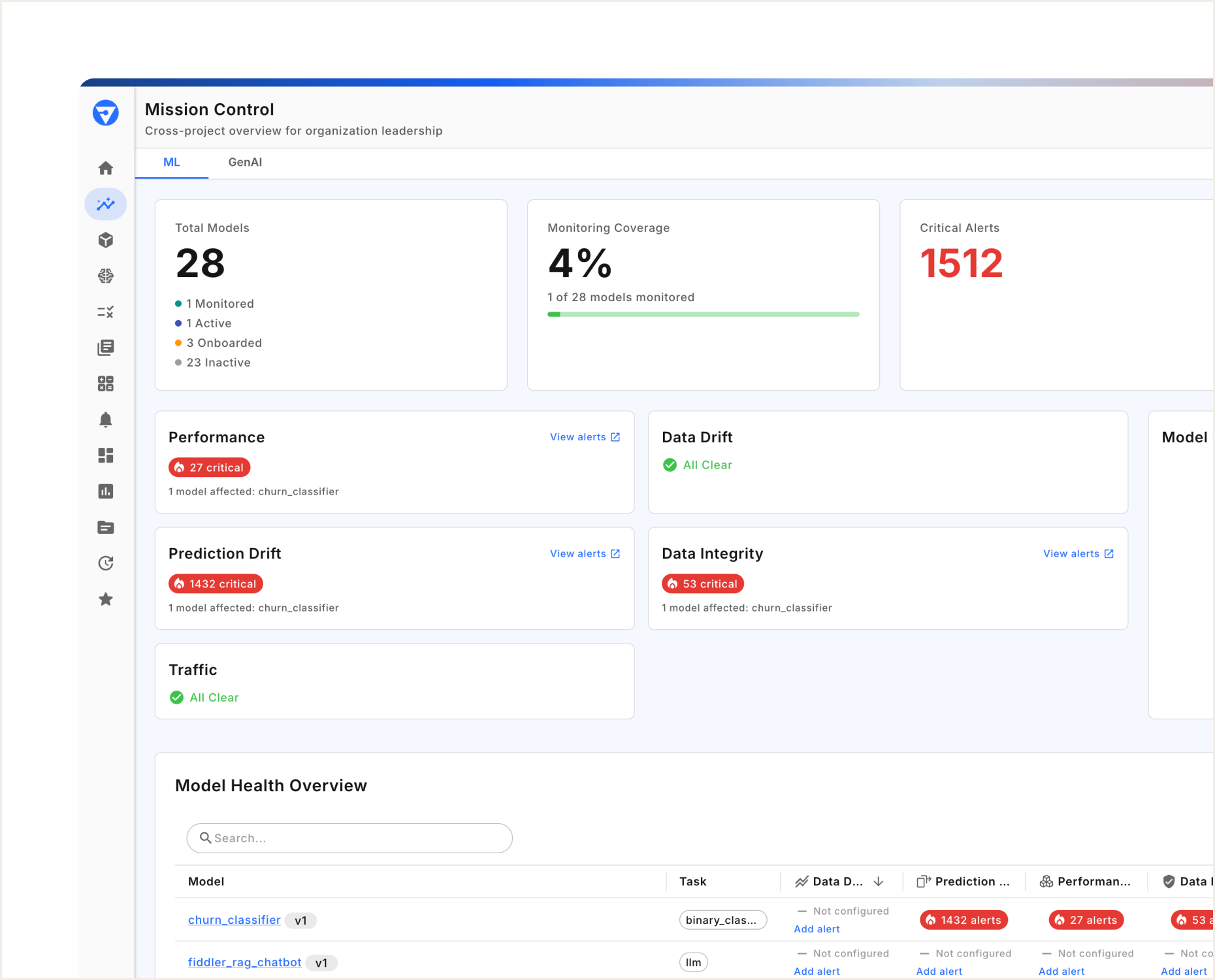This screenshot has height=980, width=1215.
Task: Open the grid widgets sidebar icon
Action: tap(105, 384)
